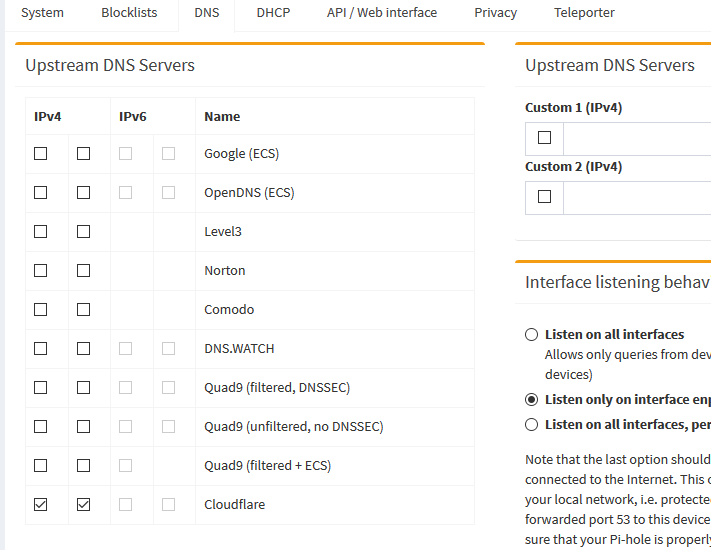This screenshot has width=711, height=550.
Task: Uncheck first IPv4 checkbox for Cloudflare
Action: pyautogui.click(x=41, y=505)
